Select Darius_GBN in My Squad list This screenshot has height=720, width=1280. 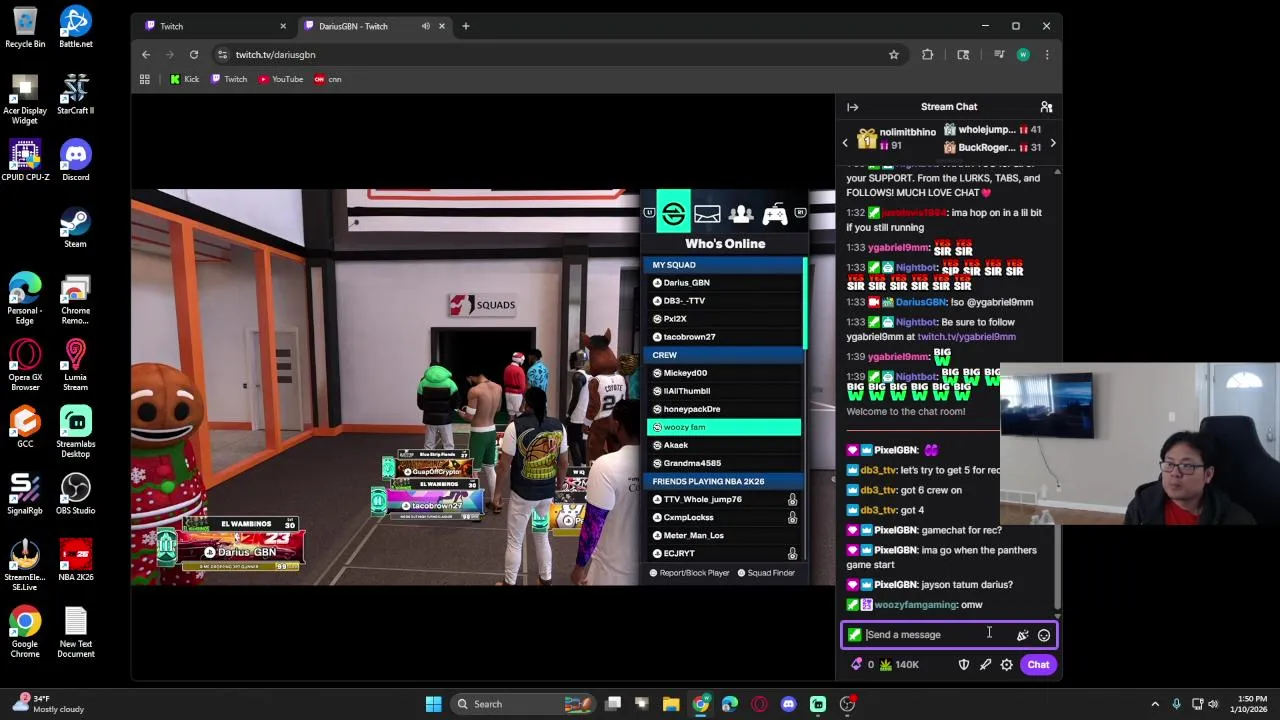724,283
